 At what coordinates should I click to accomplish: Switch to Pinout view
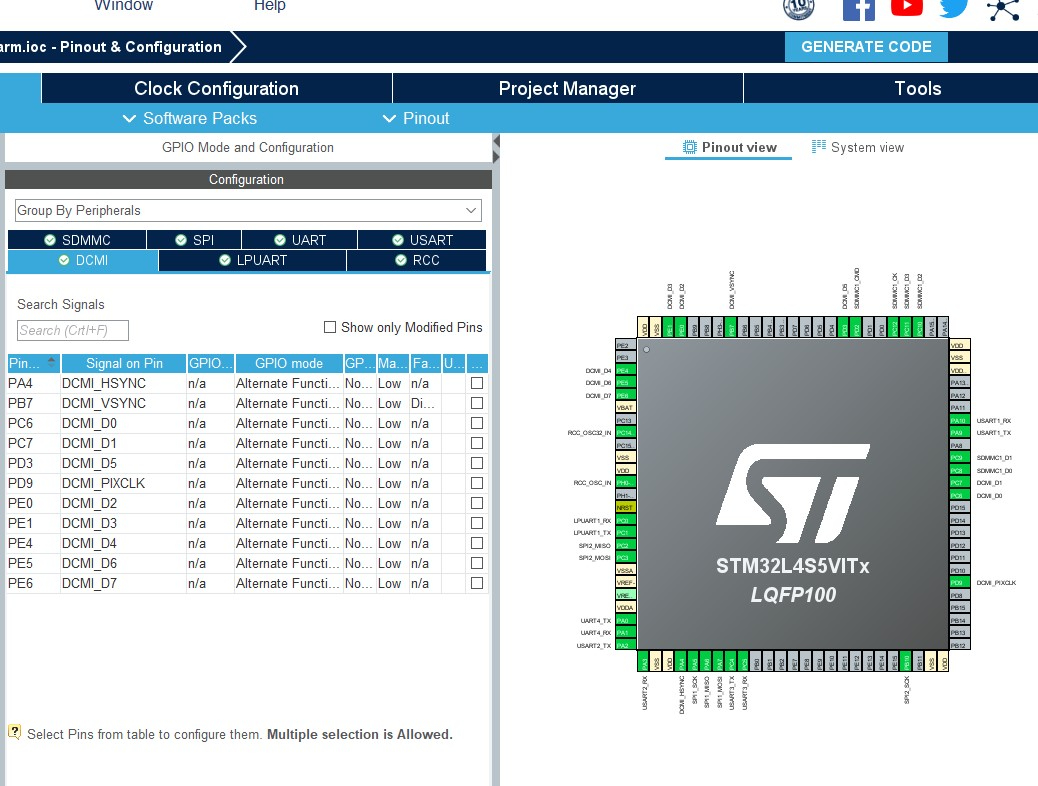729,148
